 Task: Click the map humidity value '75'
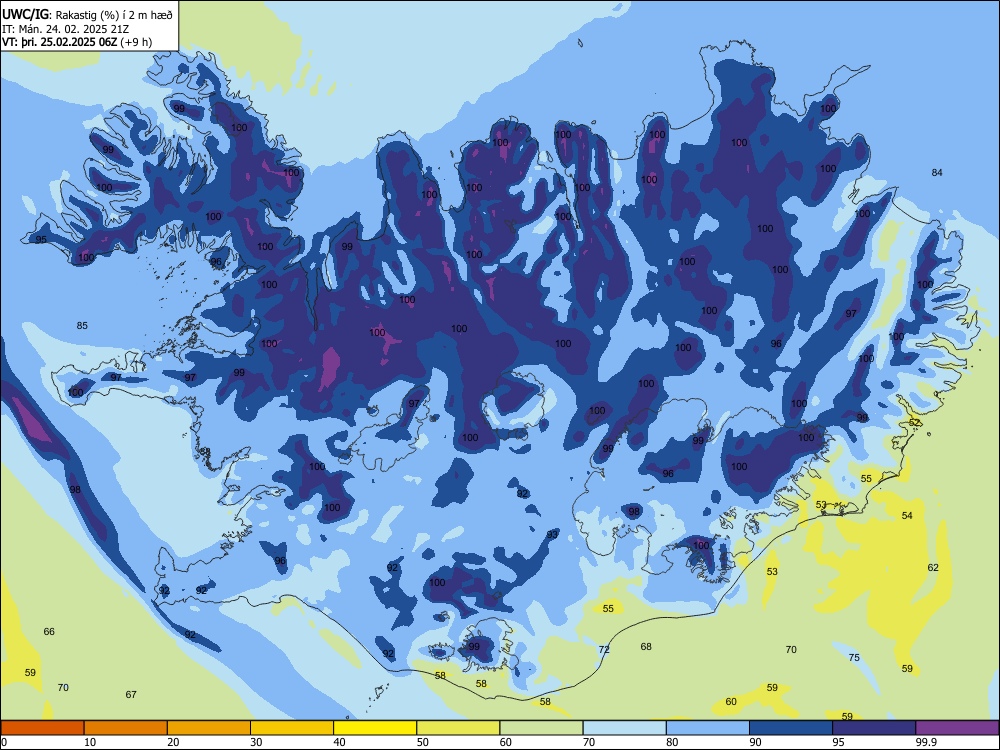854,658
